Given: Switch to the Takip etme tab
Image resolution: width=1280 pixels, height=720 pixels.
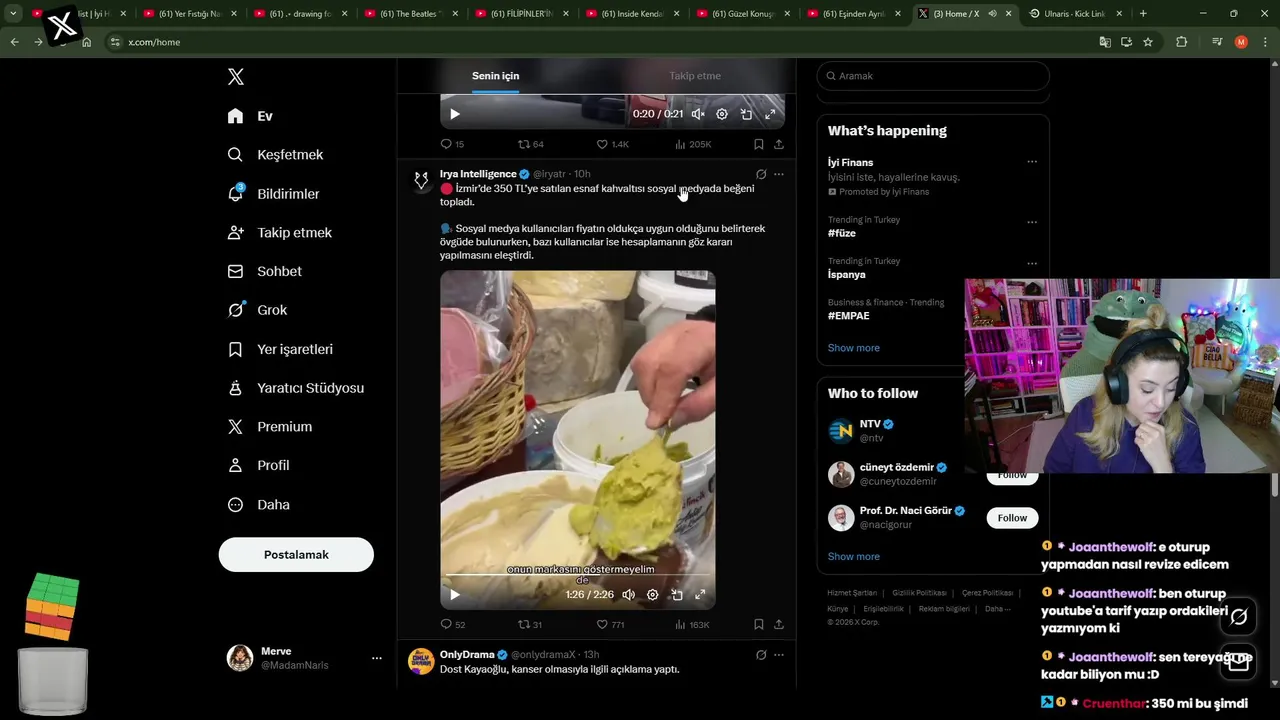Looking at the screenshot, I should click(695, 76).
